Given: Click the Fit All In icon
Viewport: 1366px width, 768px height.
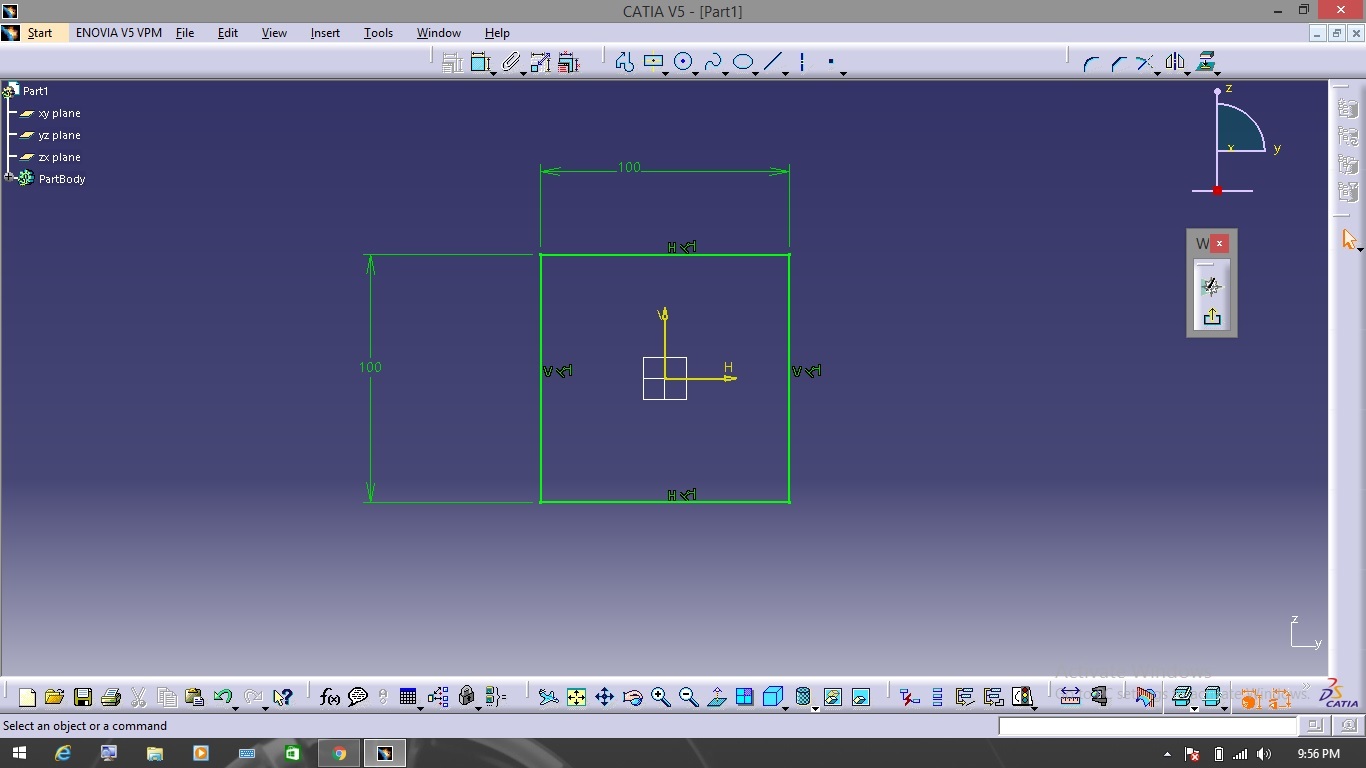Looking at the screenshot, I should [x=576, y=697].
